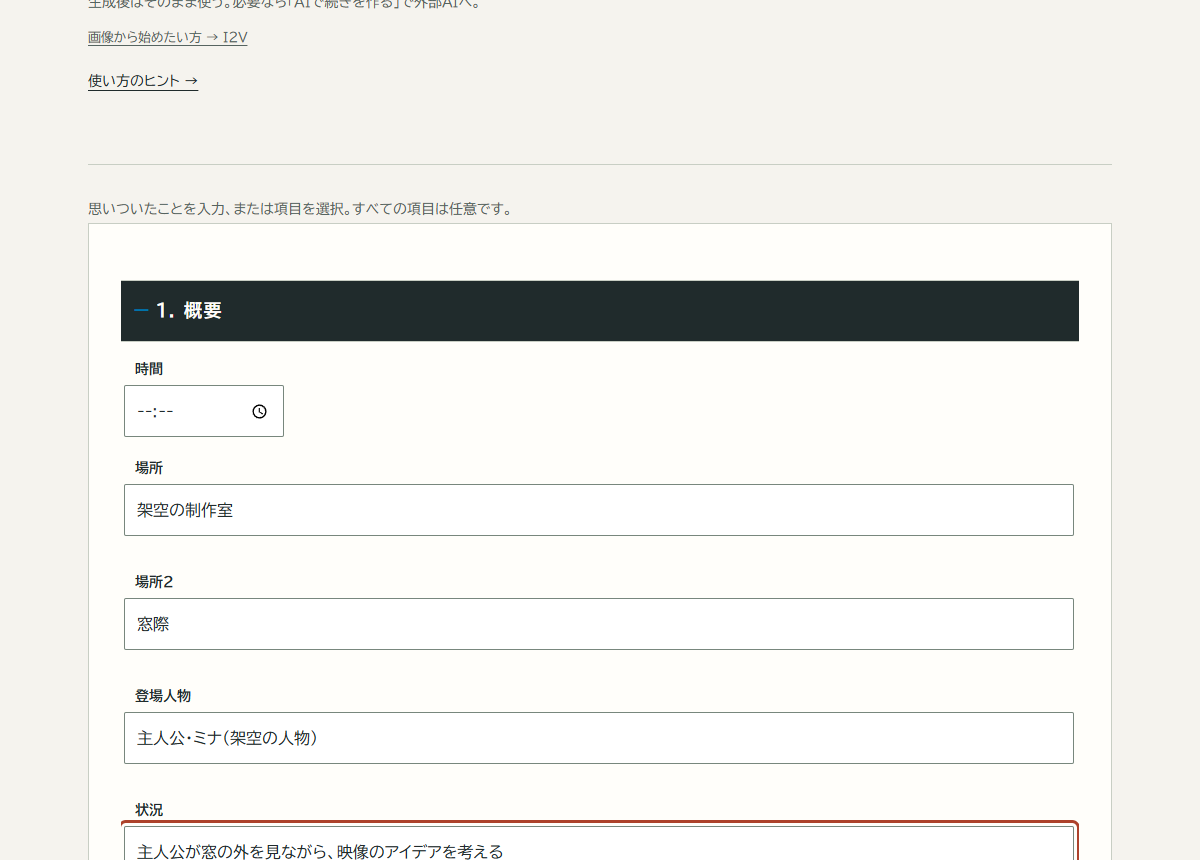Select the 状況 field label
The width and height of the screenshot is (1200, 860).
[x=149, y=810]
